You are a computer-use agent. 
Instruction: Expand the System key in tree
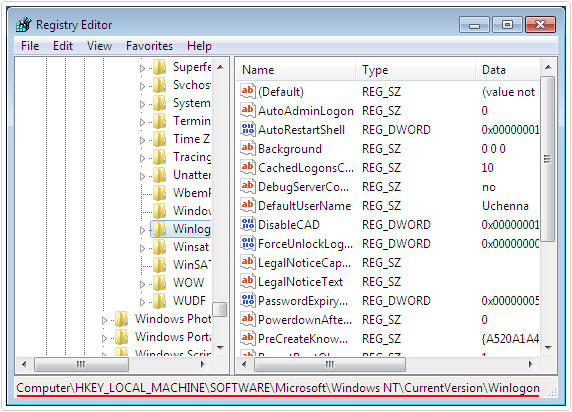point(142,104)
